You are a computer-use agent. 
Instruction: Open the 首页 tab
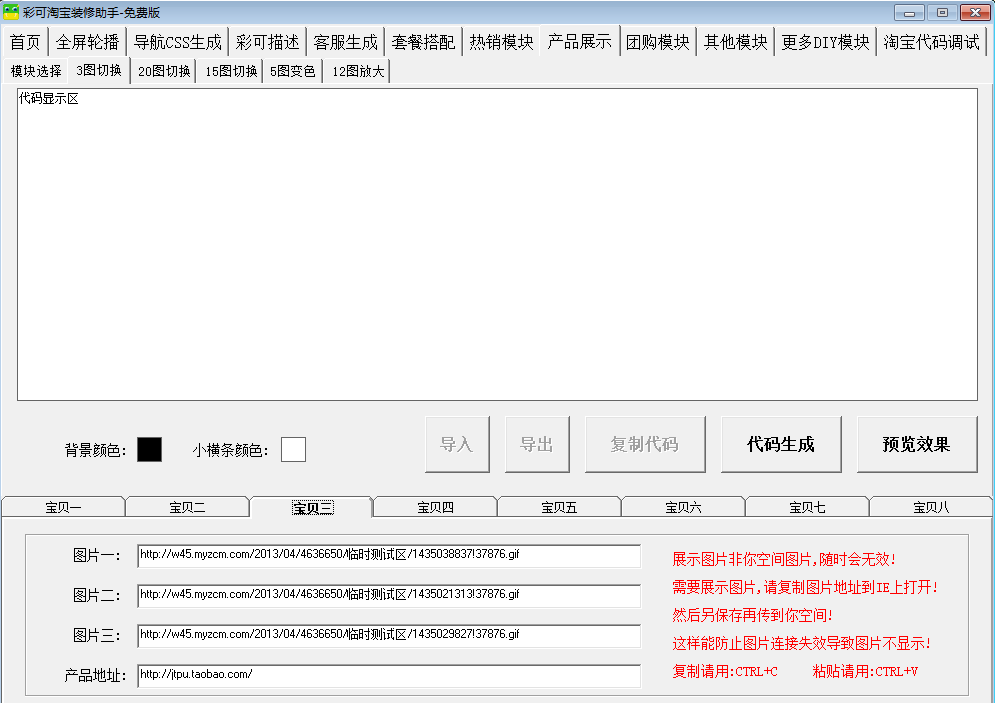click(25, 42)
